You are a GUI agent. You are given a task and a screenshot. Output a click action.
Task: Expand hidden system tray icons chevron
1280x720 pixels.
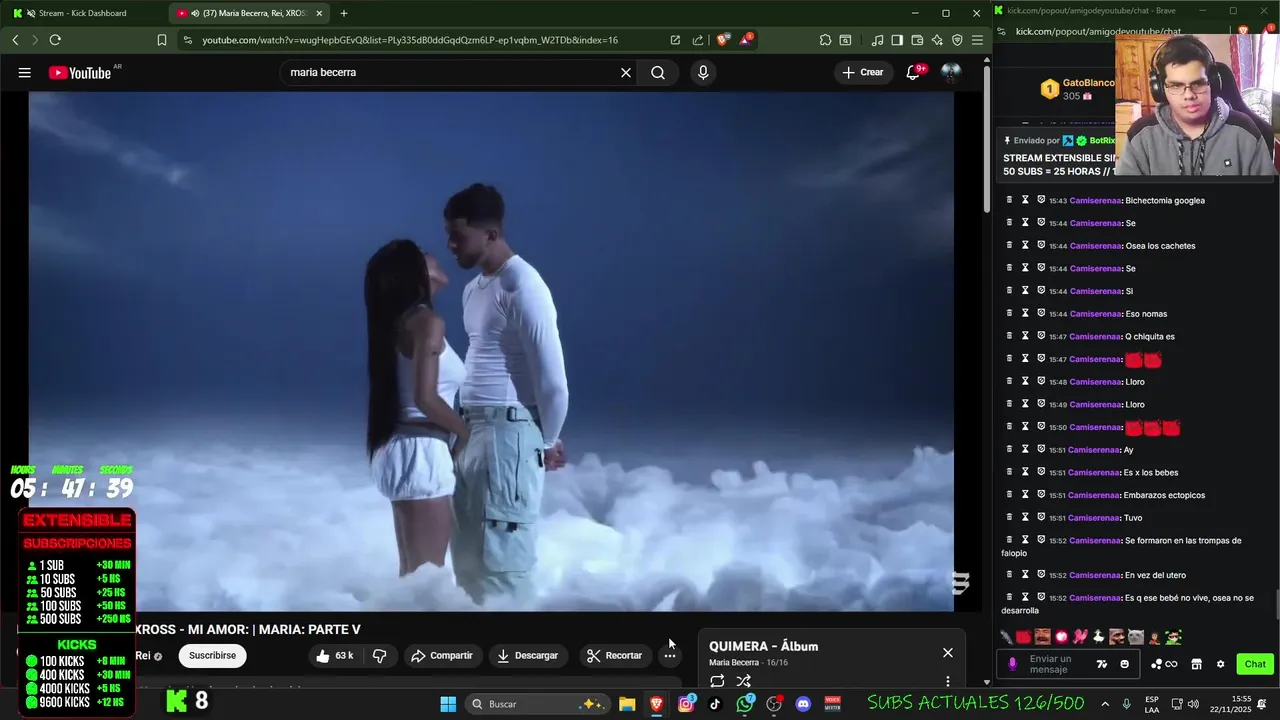coord(1105,704)
